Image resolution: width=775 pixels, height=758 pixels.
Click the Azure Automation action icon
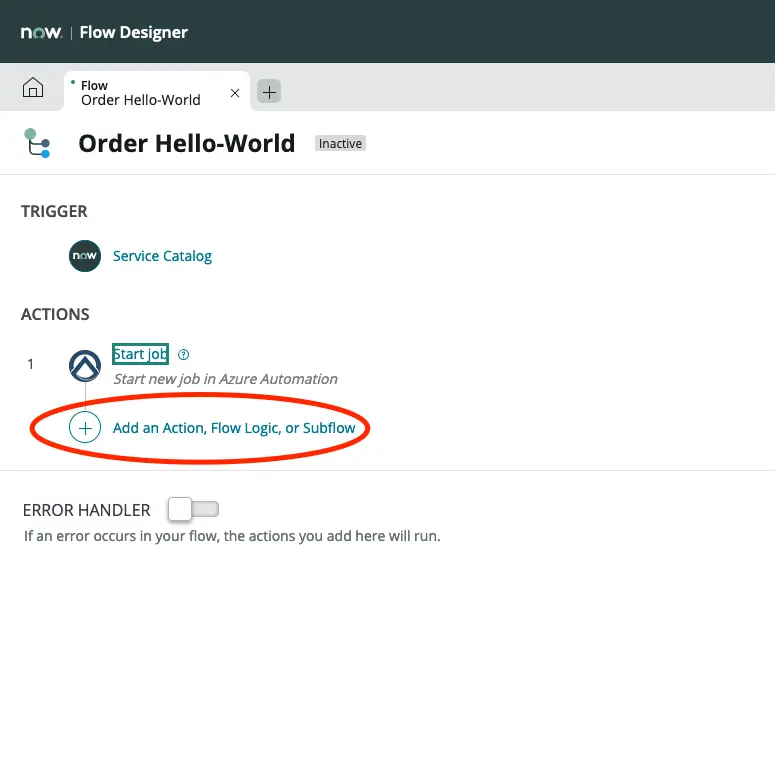85,366
